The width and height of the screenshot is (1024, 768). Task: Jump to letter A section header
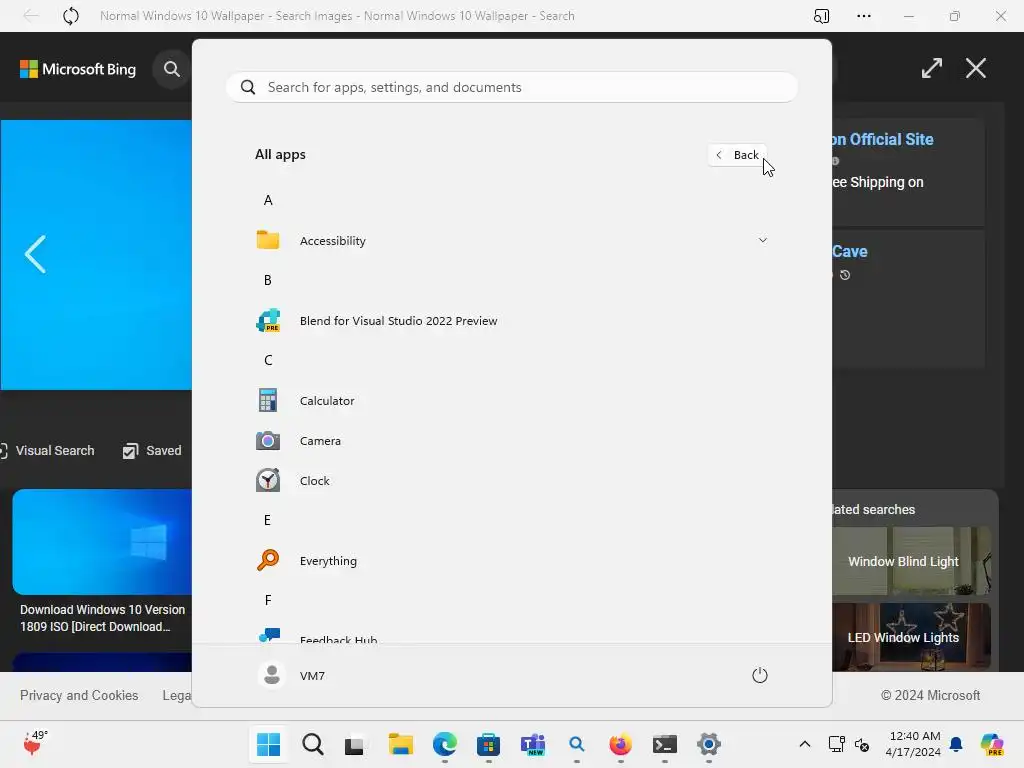tap(268, 200)
